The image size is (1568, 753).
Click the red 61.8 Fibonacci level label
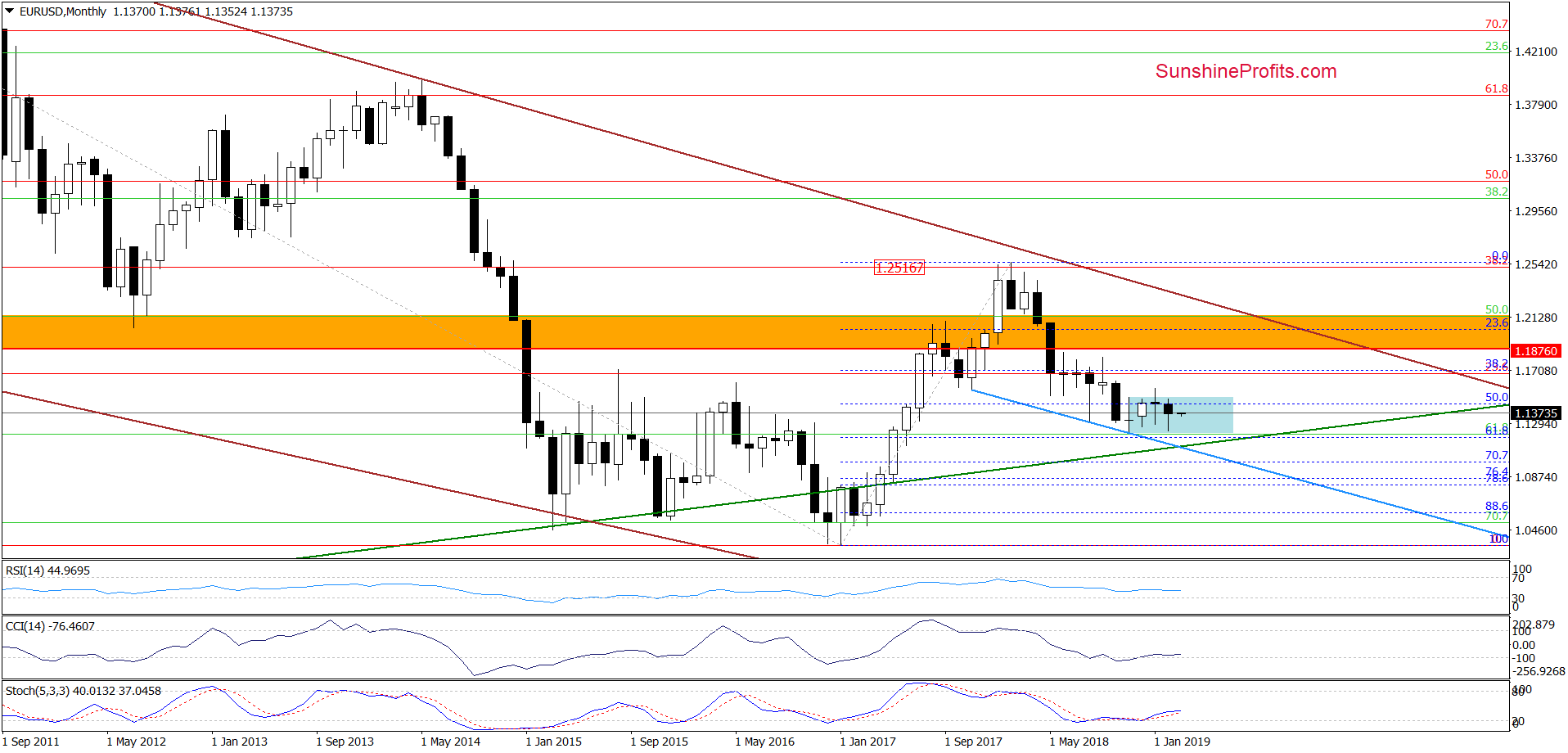(x=1497, y=88)
